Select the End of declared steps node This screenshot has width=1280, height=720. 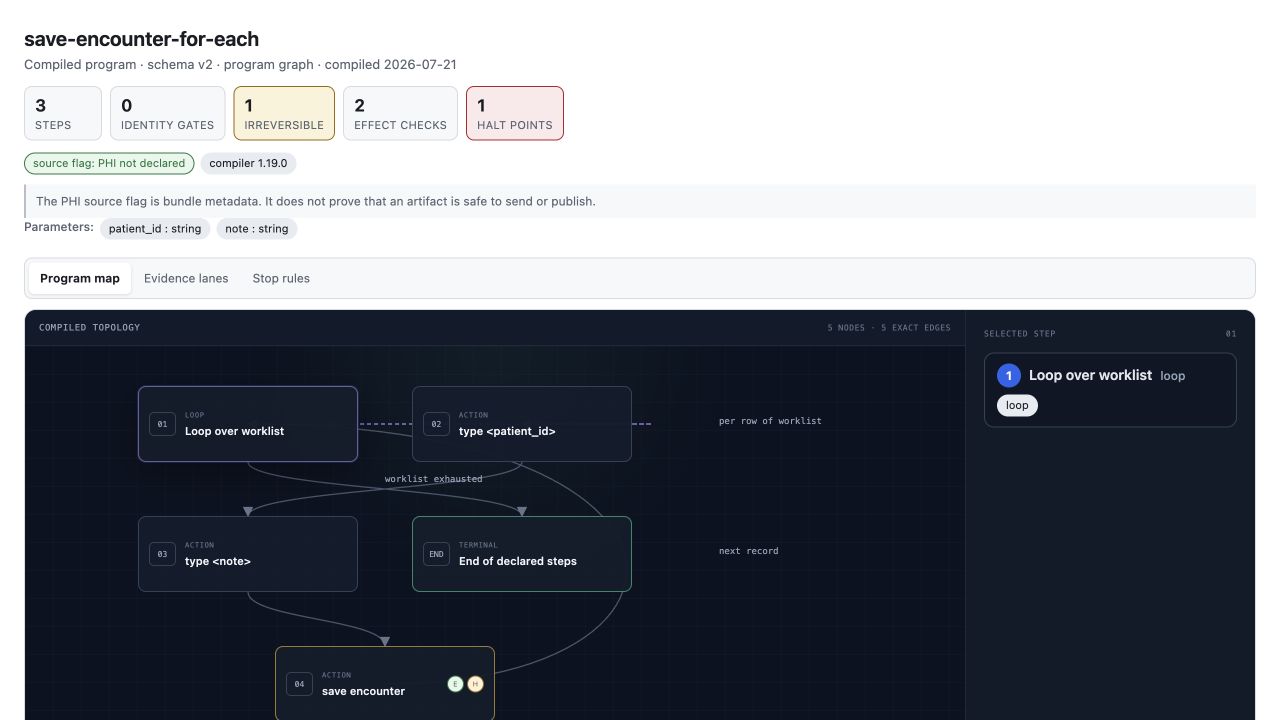click(x=522, y=554)
